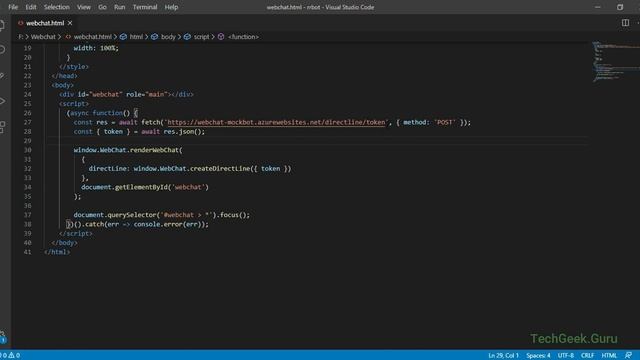
Task: Open the errors and warnings indicator
Action: pos(10,355)
